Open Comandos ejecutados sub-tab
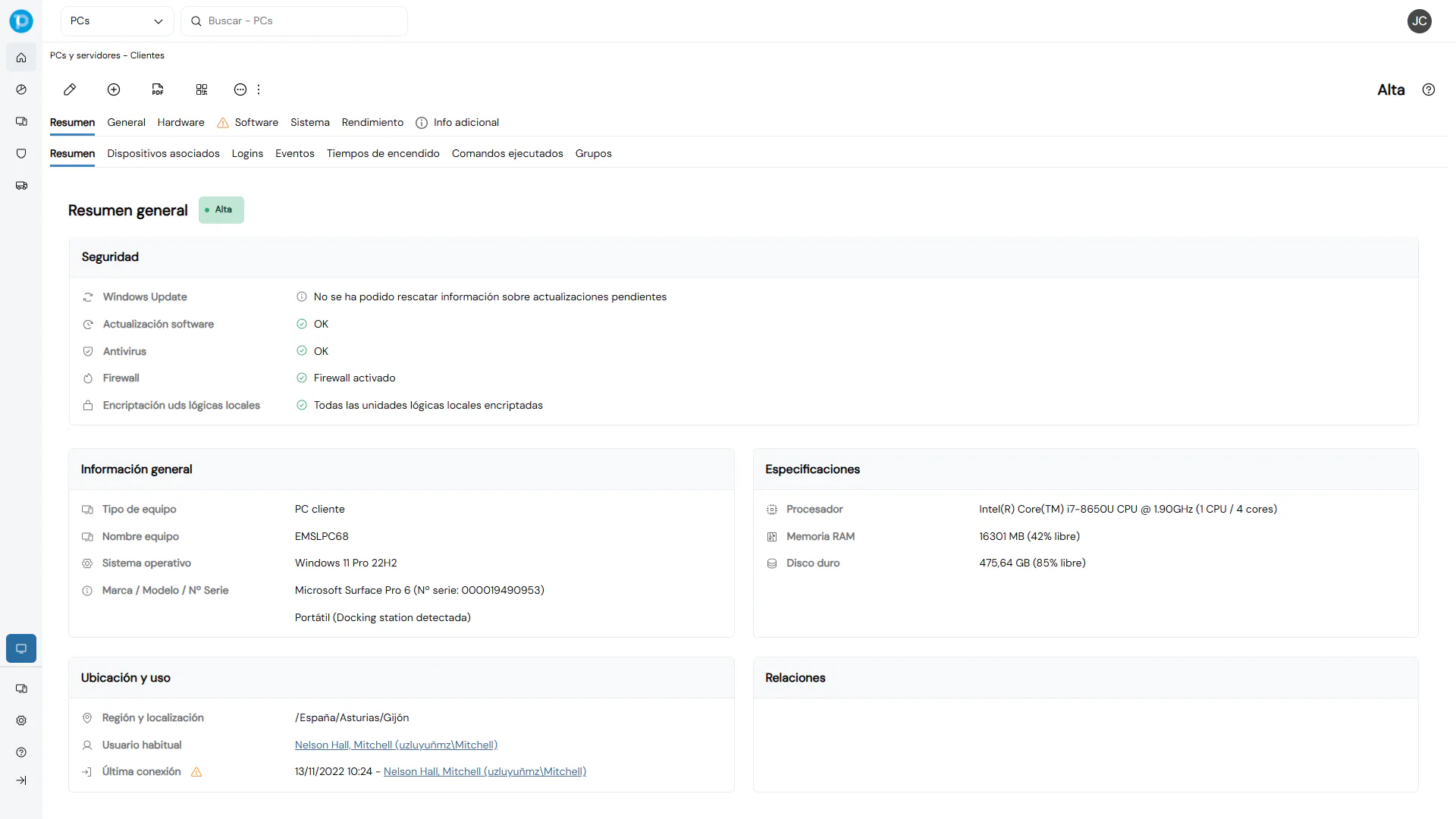This screenshot has height=819, width=1456. (x=507, y=154)
